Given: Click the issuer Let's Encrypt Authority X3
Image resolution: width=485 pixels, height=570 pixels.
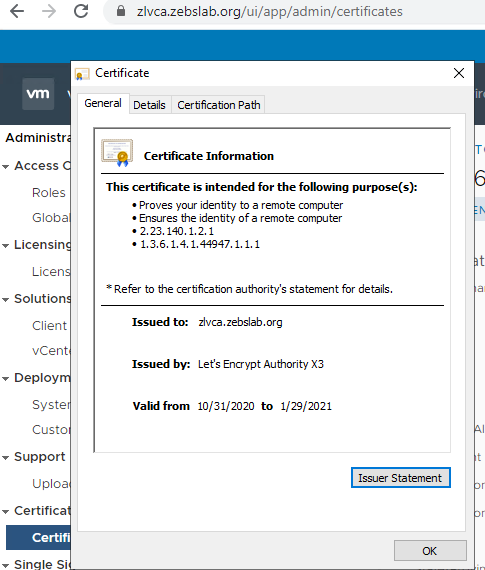Looking at the screenshot, I should (261, 364).
